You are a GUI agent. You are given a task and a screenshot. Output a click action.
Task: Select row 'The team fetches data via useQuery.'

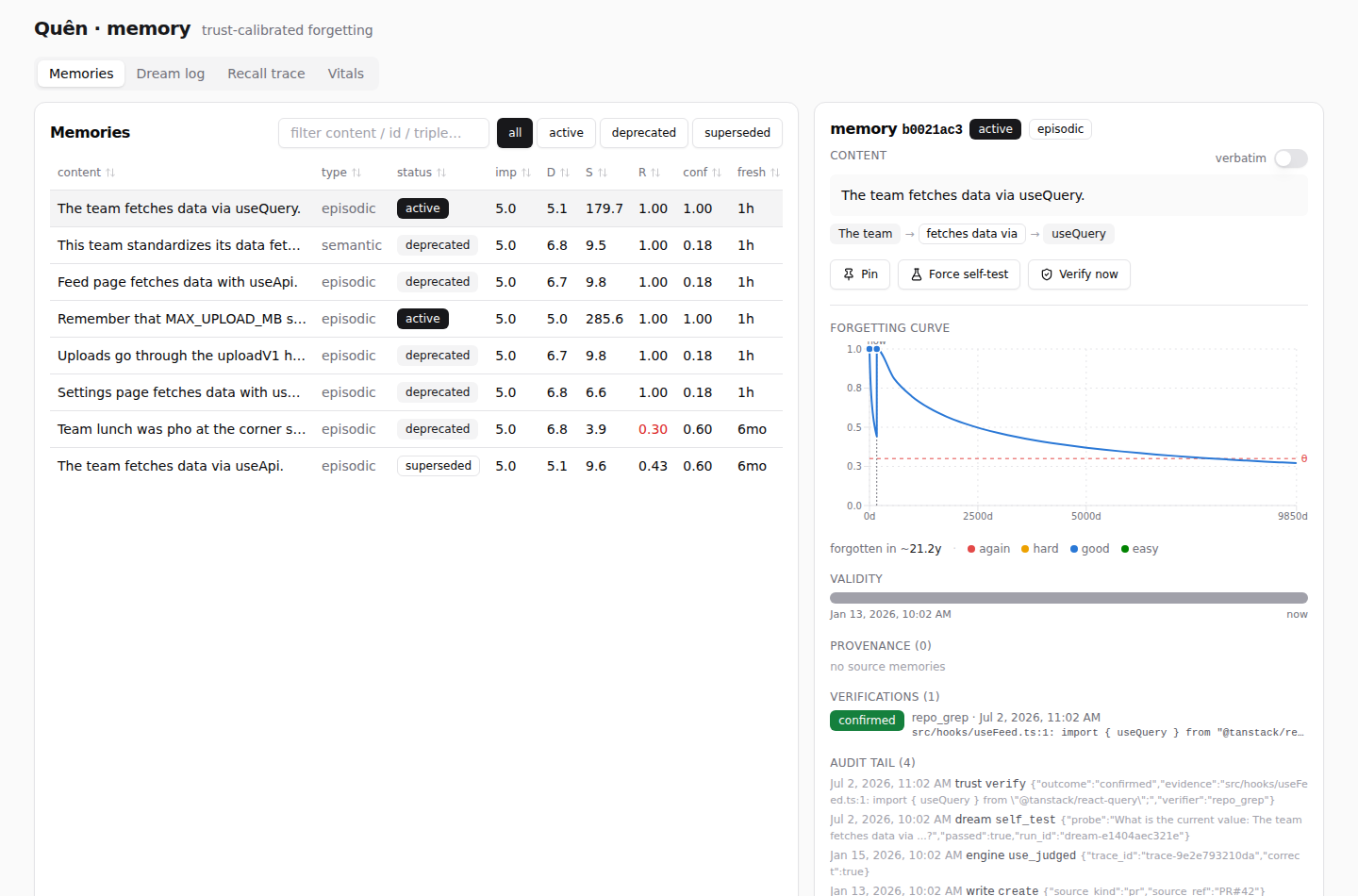[416, 208]
